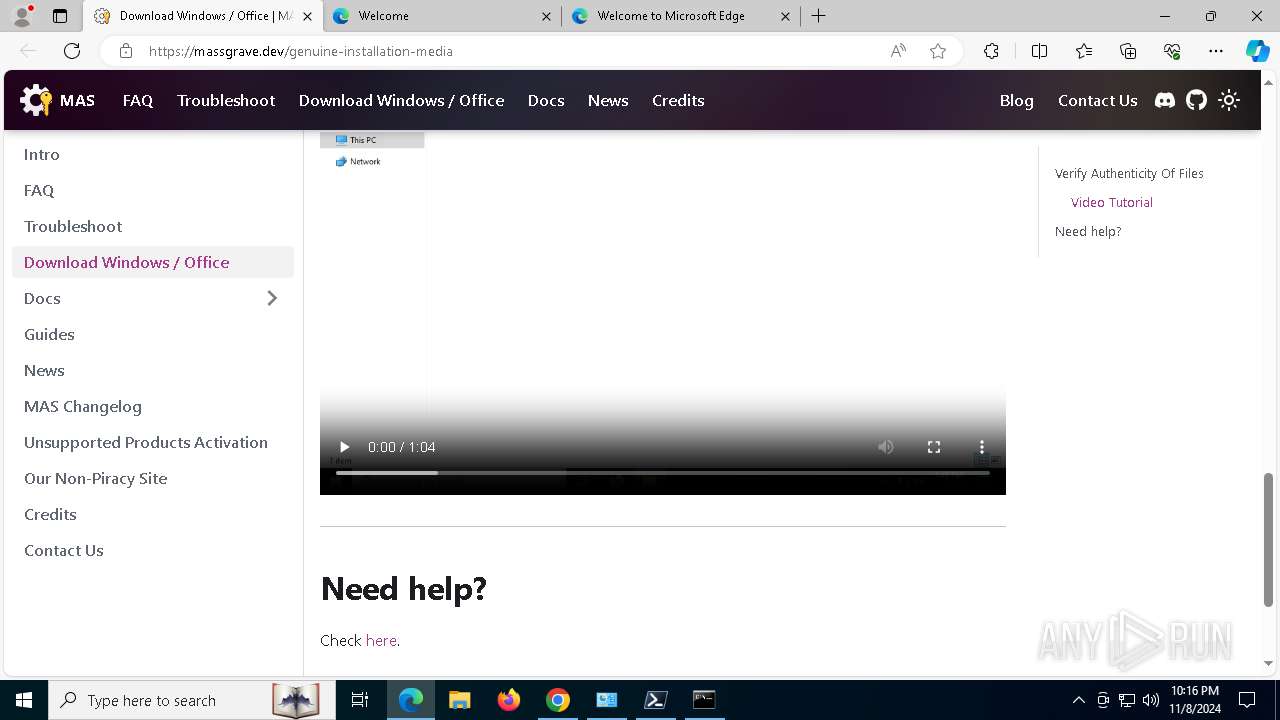Open the GitHub icon link
This screenshot has width=1280, height=720.
1197,100
